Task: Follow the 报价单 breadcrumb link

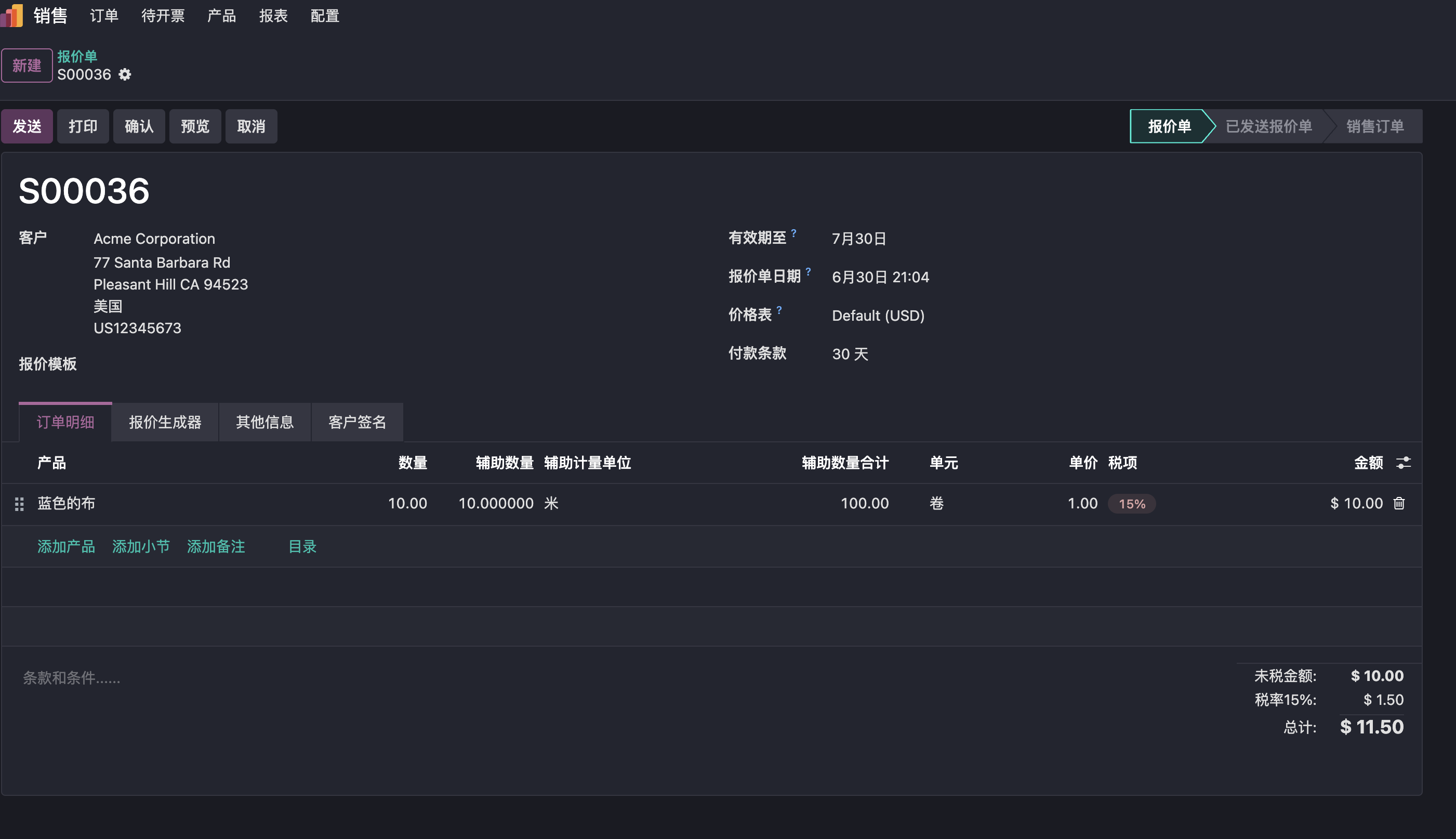Action: (77, 57)
